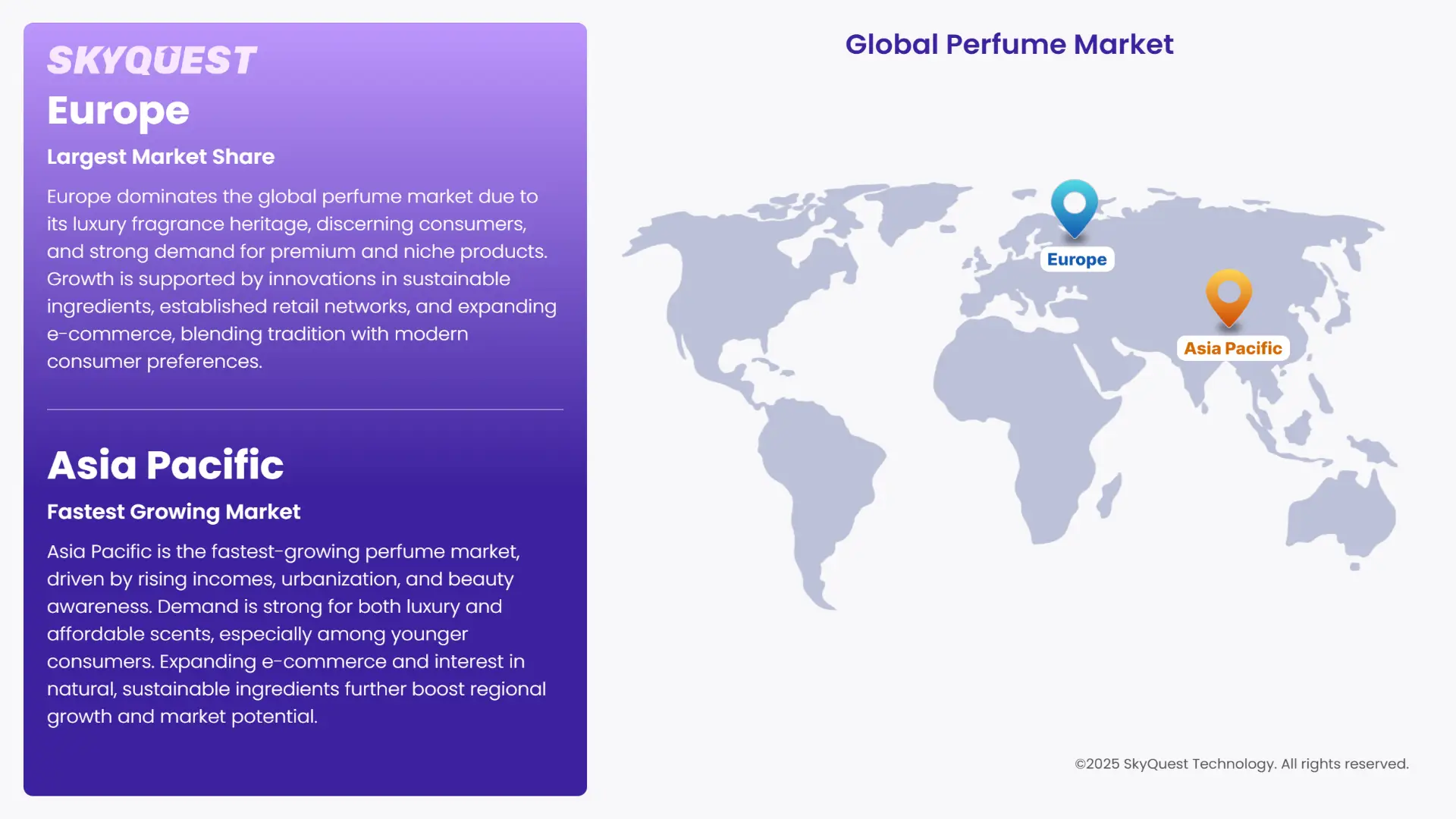Open the Europe section heading
1456x819 pixels.
tap(118, 110)
